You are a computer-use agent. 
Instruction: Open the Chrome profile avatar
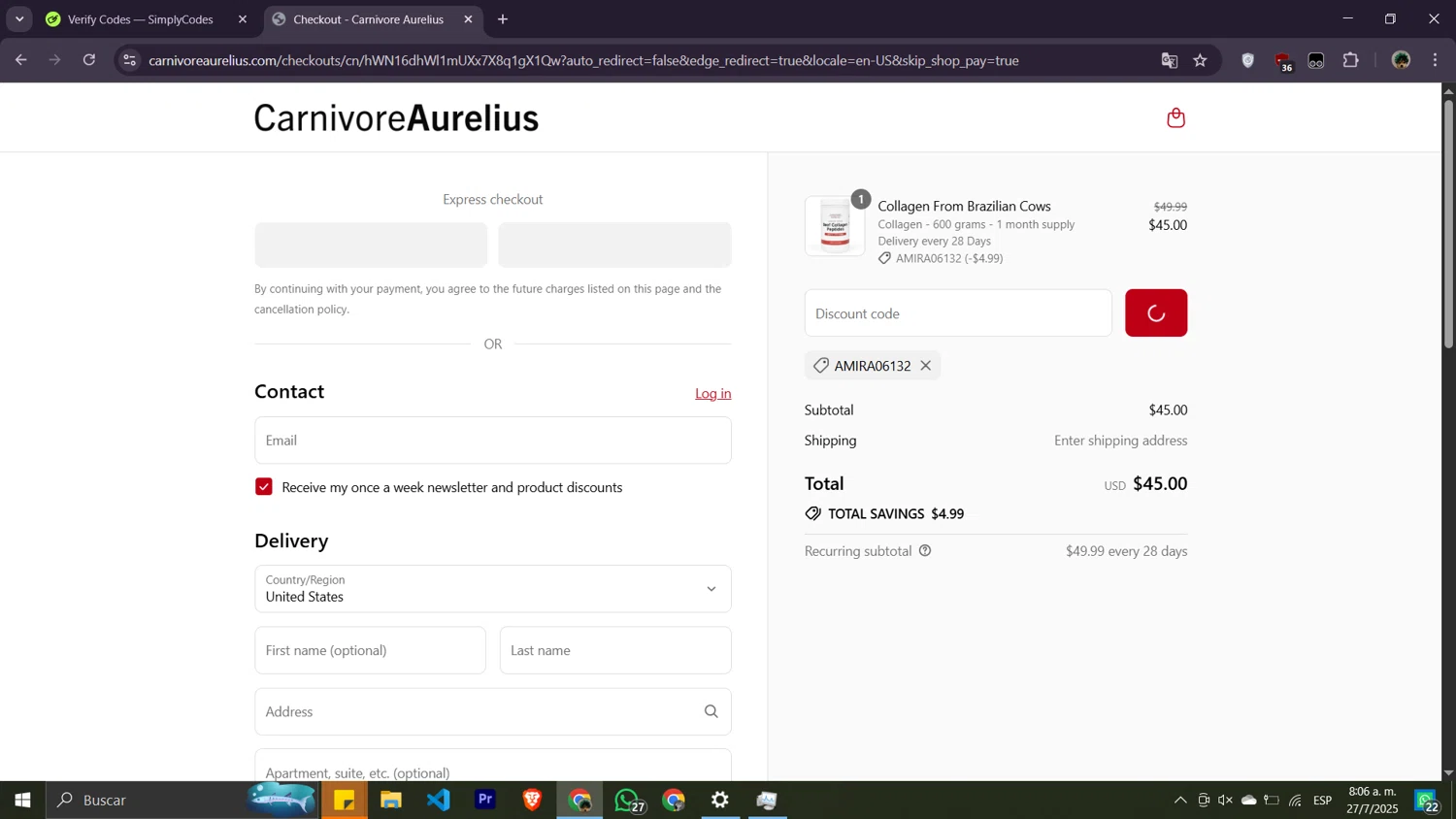tap(1401, 60)
